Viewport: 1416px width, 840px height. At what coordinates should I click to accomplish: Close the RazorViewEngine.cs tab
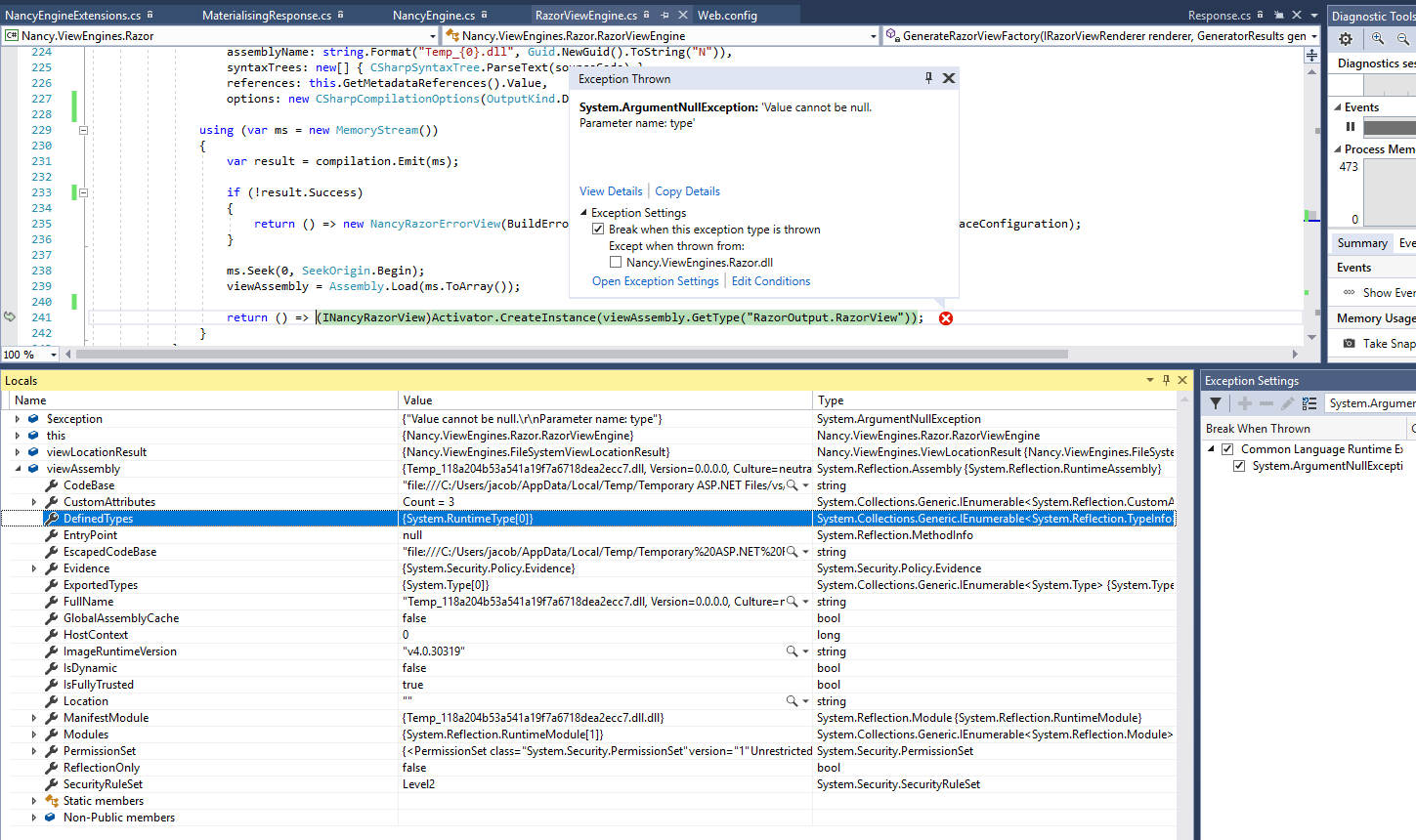tap(682, 16)
